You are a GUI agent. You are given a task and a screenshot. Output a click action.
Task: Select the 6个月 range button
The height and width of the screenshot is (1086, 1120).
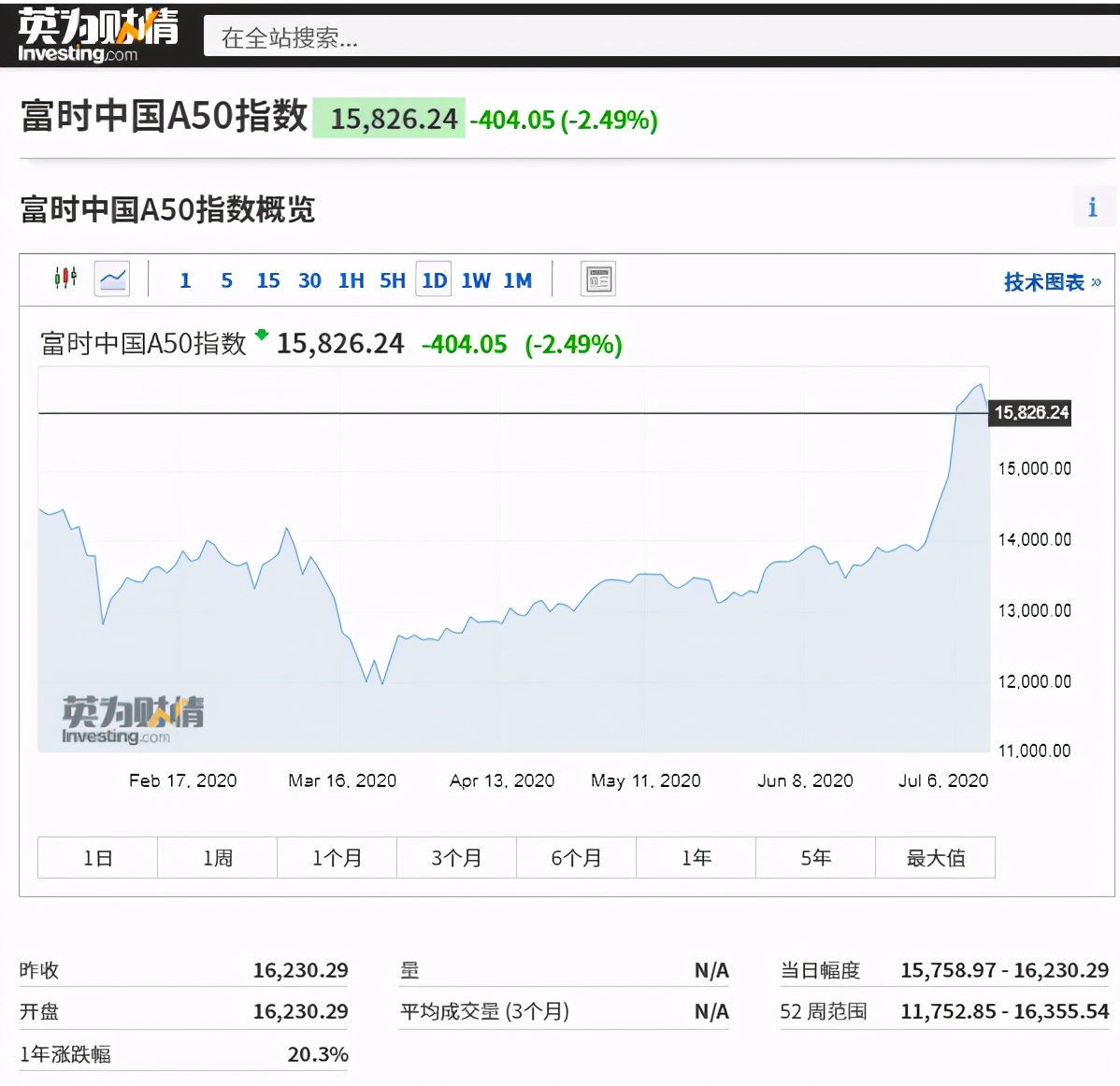coord(576,857)
